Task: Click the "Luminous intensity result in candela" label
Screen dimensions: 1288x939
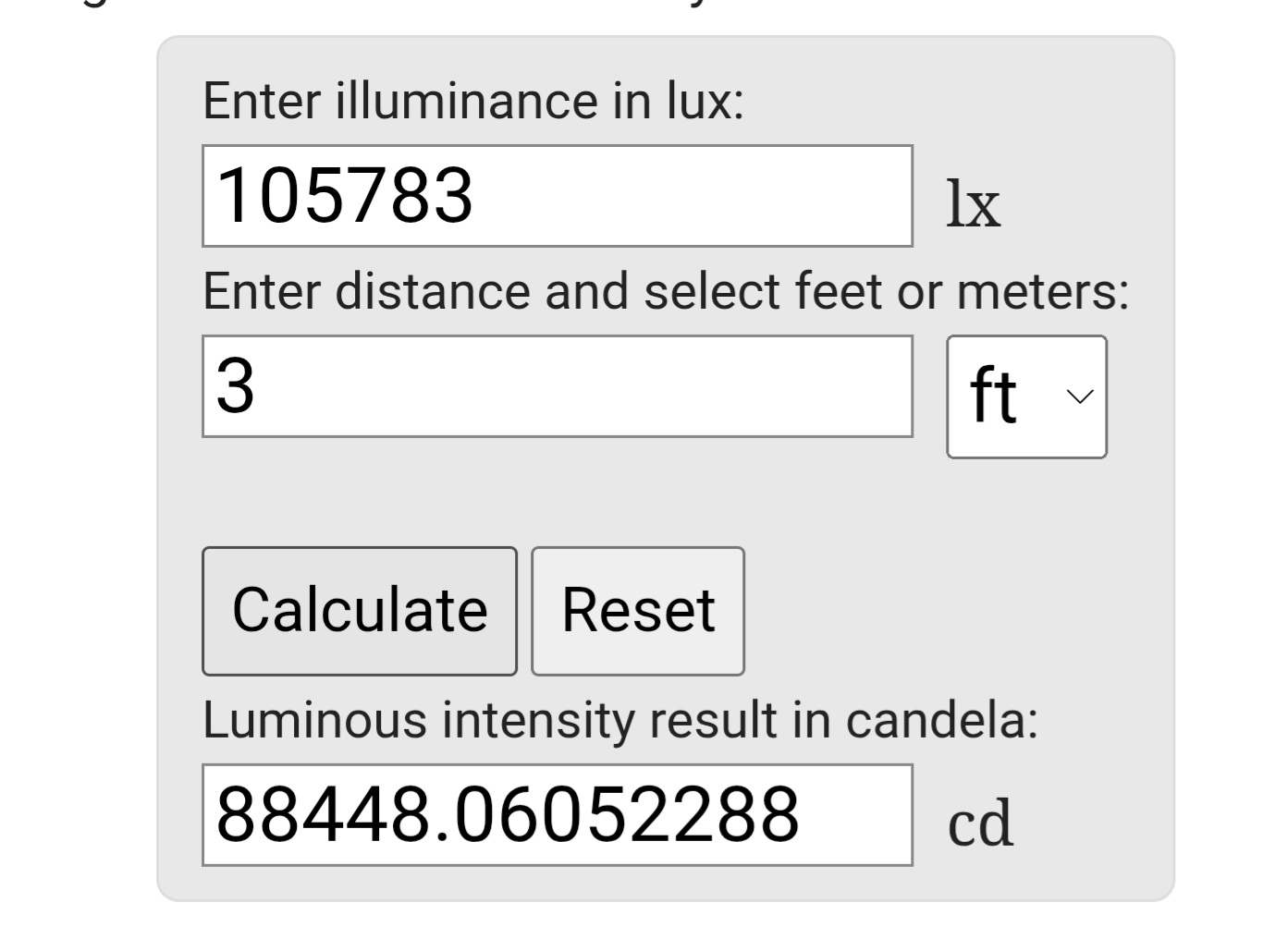Action: pos(620,720)
